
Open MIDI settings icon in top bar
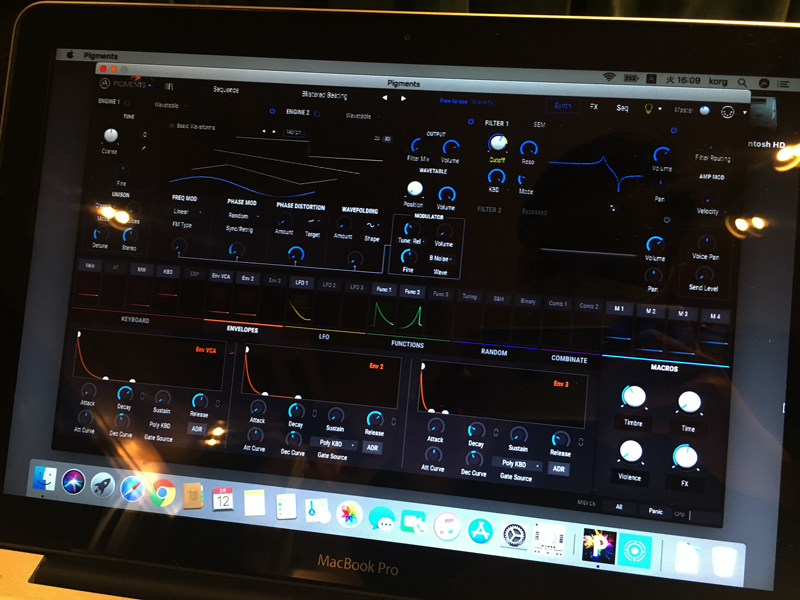(728, 112)
